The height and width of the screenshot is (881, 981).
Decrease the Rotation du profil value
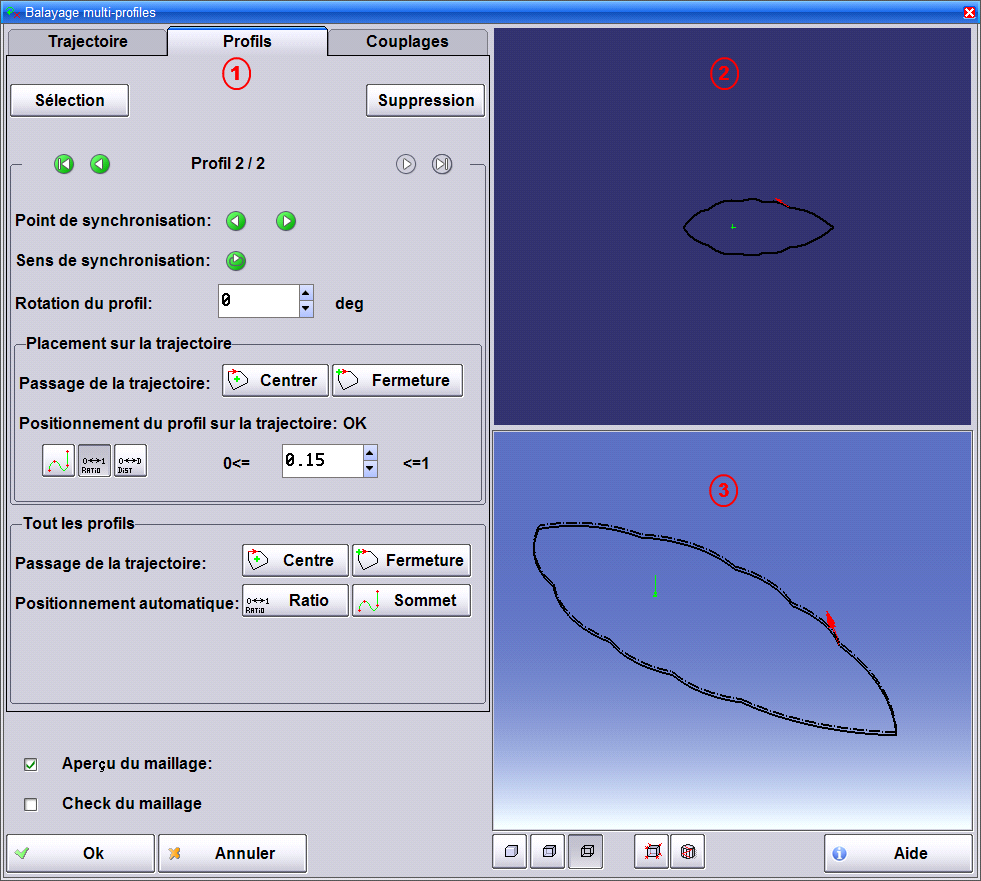point(306,309)
